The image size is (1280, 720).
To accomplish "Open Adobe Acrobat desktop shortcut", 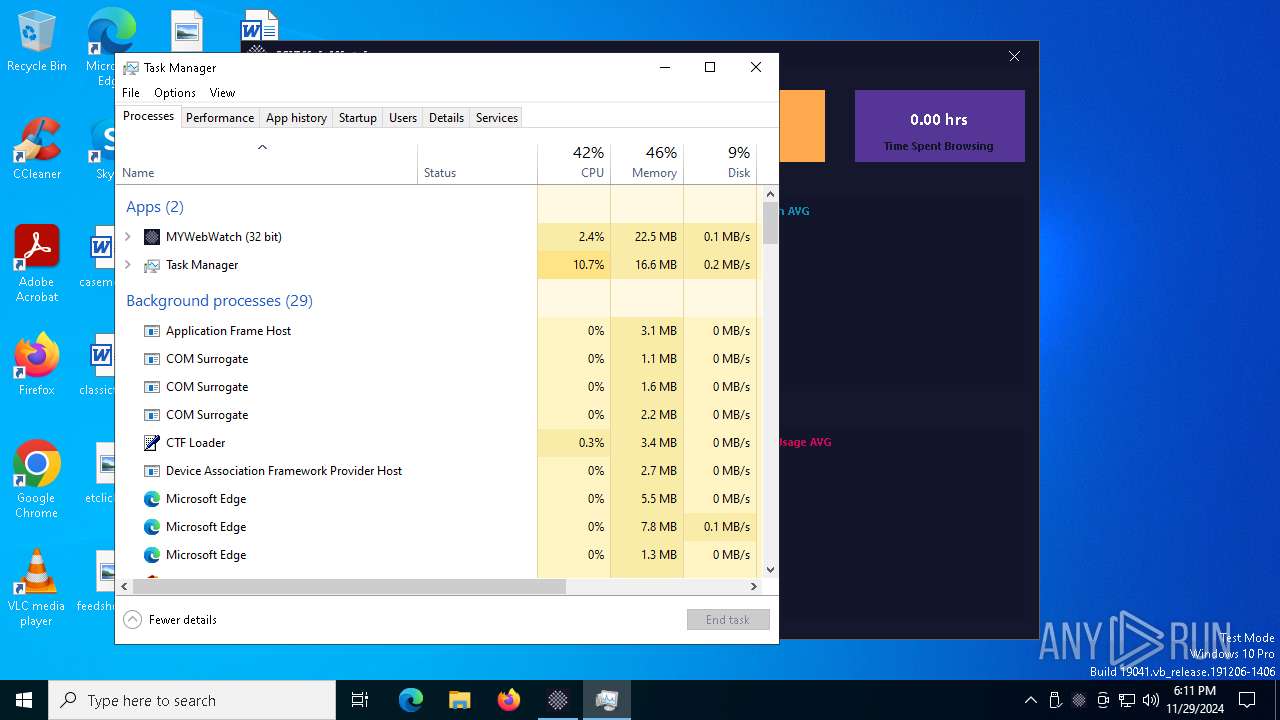I will (x=37, y=264).
